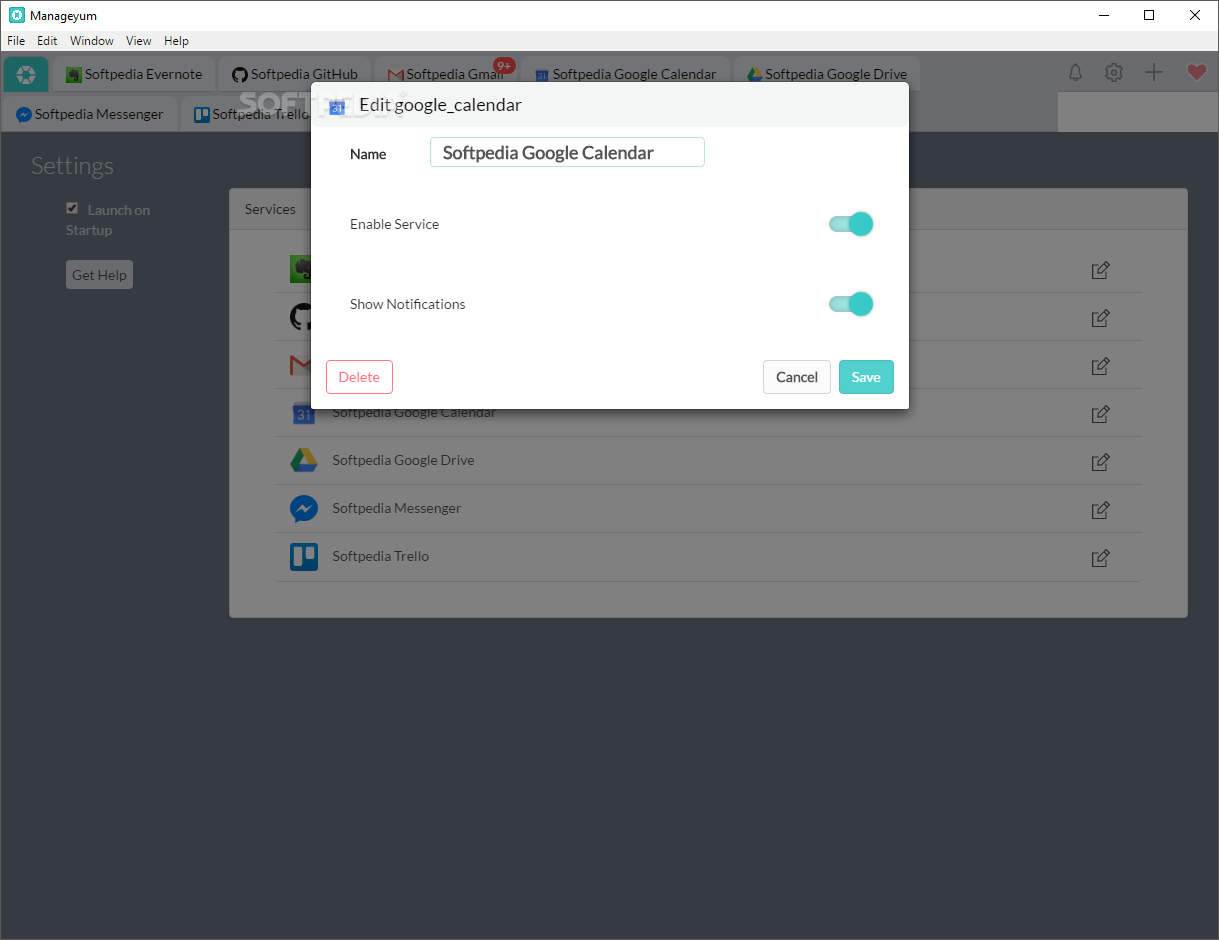Uncheck the Launch on Startup checkbox
Viewport: 1219px width, 940px height.
click(72, 208)
